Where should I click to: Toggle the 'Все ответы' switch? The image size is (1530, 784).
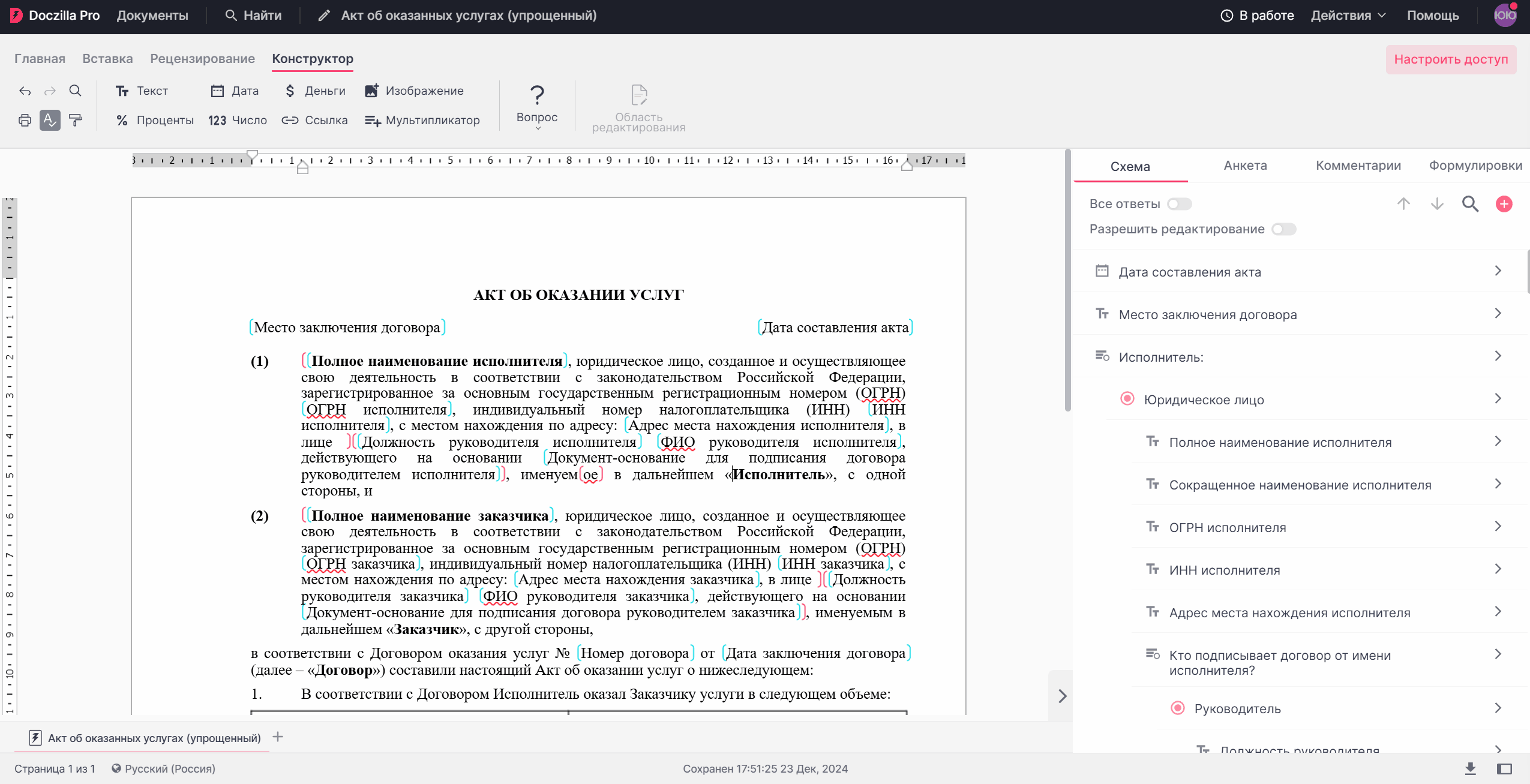[x=1179, y=205]
